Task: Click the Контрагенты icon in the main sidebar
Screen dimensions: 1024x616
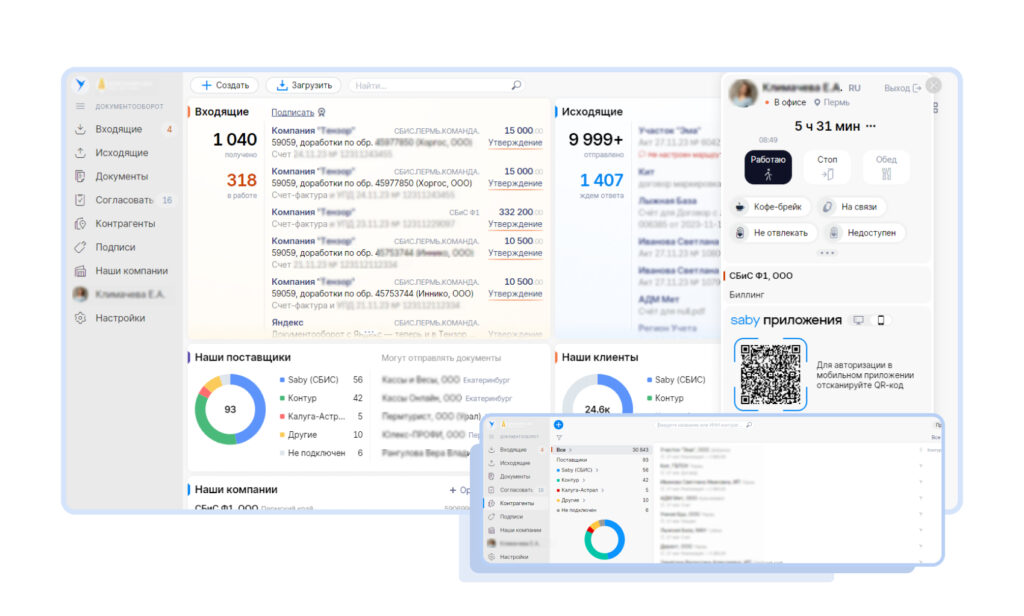Action: [x=80, y=224]
